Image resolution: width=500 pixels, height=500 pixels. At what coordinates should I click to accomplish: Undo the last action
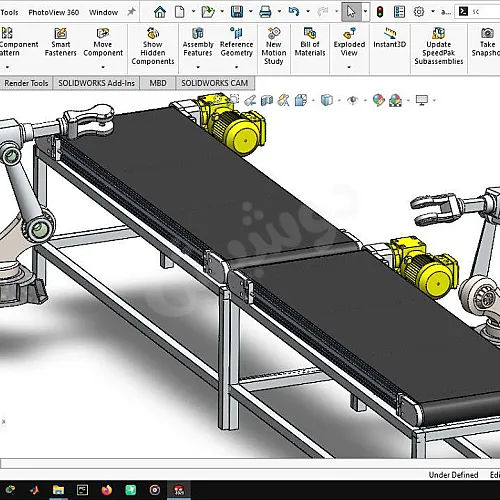(294, 12)
